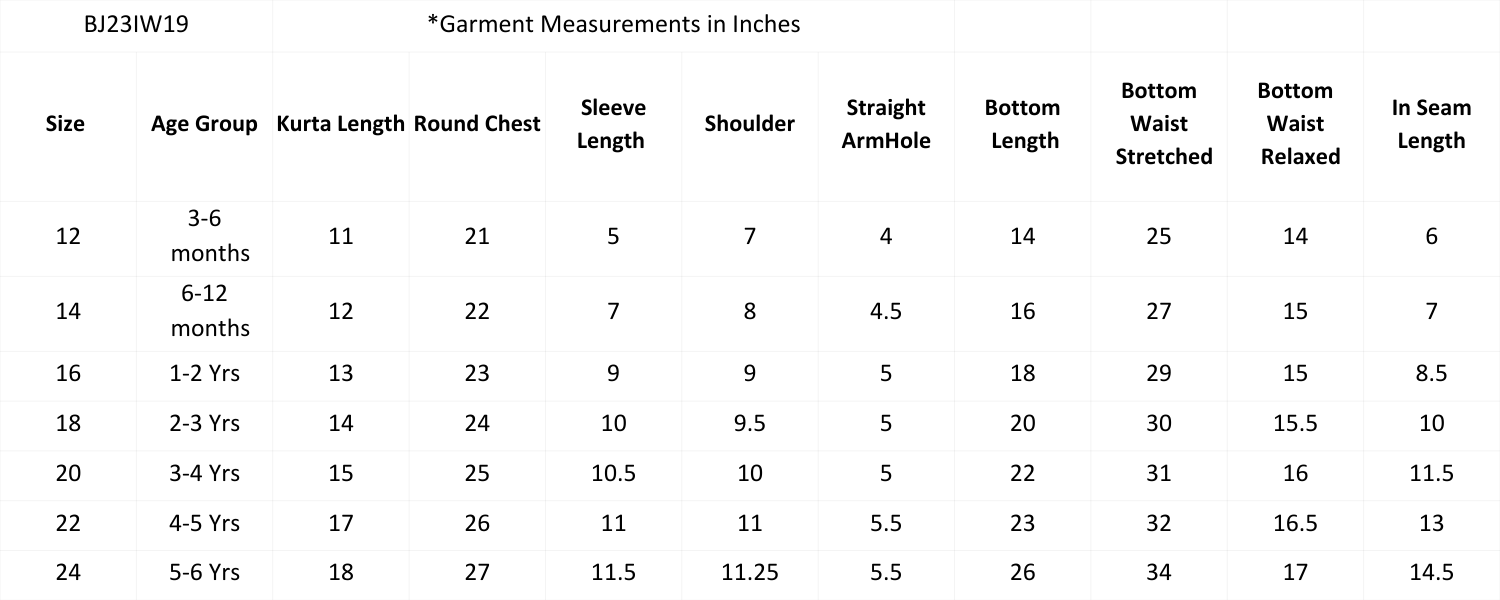
Task: Select the Age Group header cell
Action: (204, 125)
